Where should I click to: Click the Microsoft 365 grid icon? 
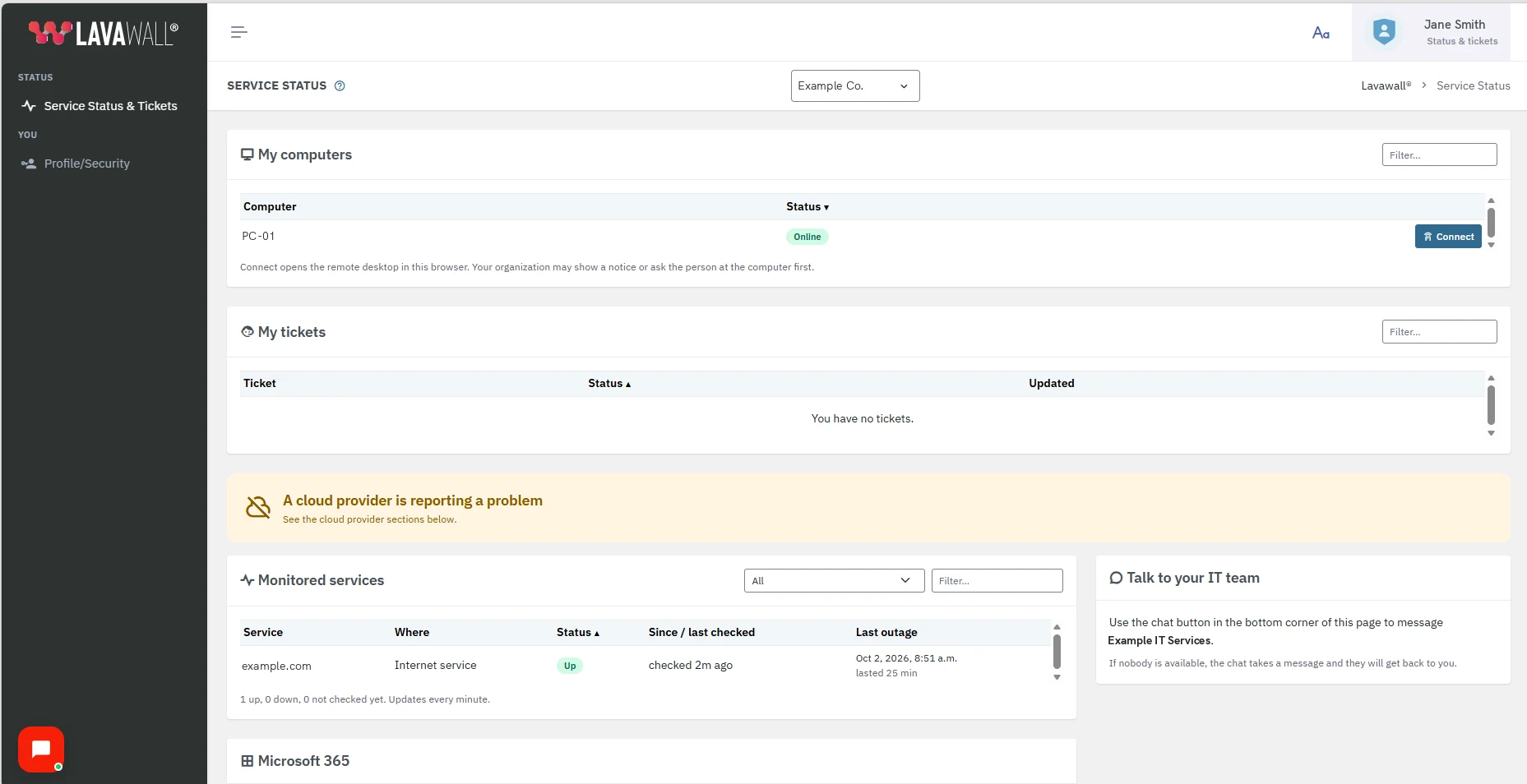click(x=247, y=761)
